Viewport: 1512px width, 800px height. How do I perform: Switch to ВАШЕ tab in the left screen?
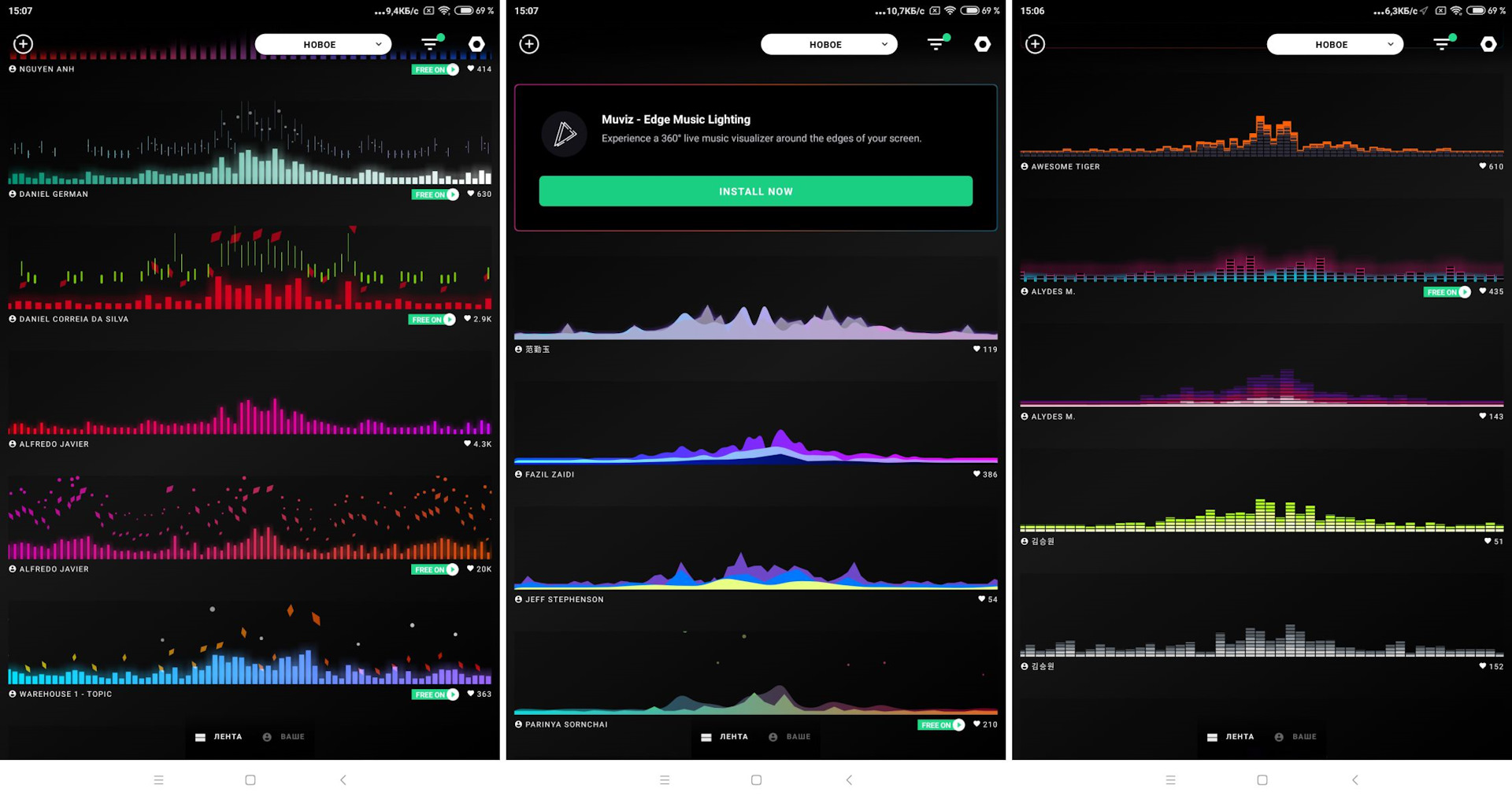[283, 737]
